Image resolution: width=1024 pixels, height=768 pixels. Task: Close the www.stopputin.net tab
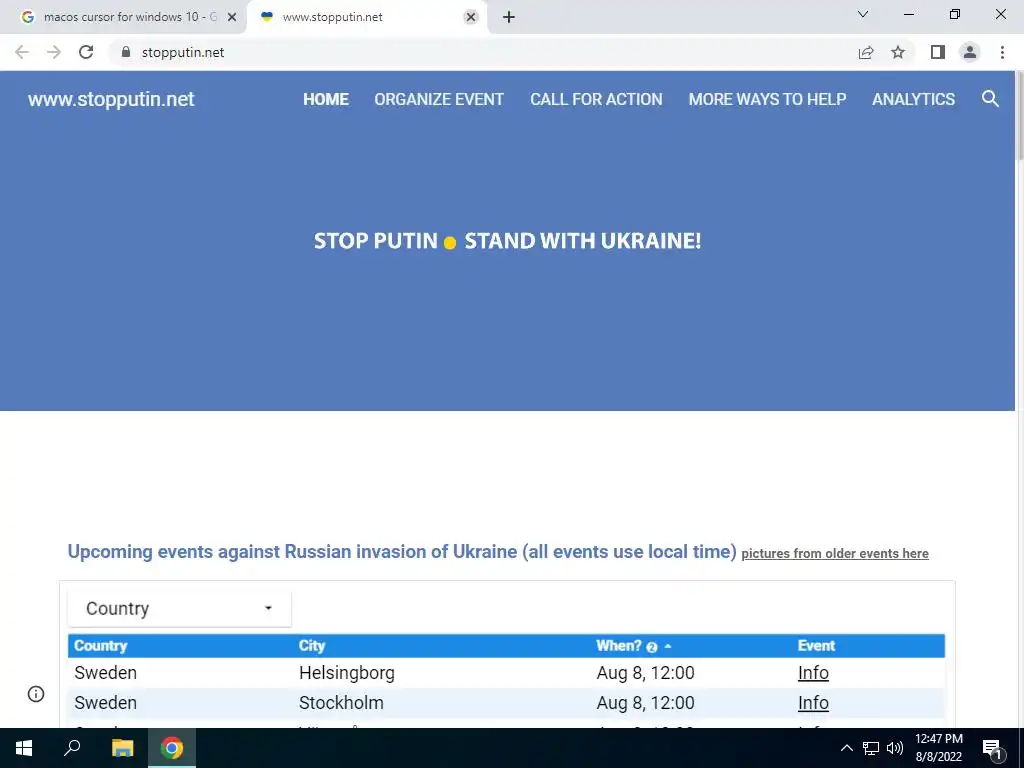[471, 17]
